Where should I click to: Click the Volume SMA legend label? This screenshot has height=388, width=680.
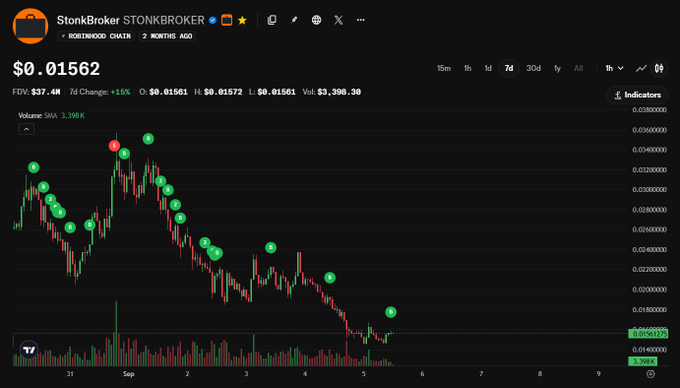tap(37, 115)
